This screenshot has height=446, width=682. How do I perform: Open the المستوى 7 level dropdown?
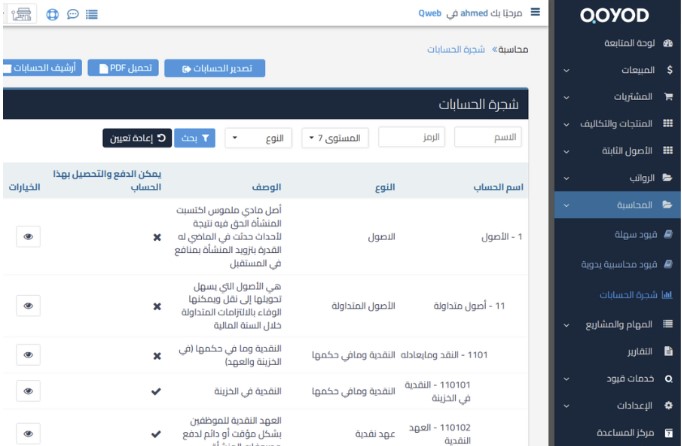(x=335, y=138)
